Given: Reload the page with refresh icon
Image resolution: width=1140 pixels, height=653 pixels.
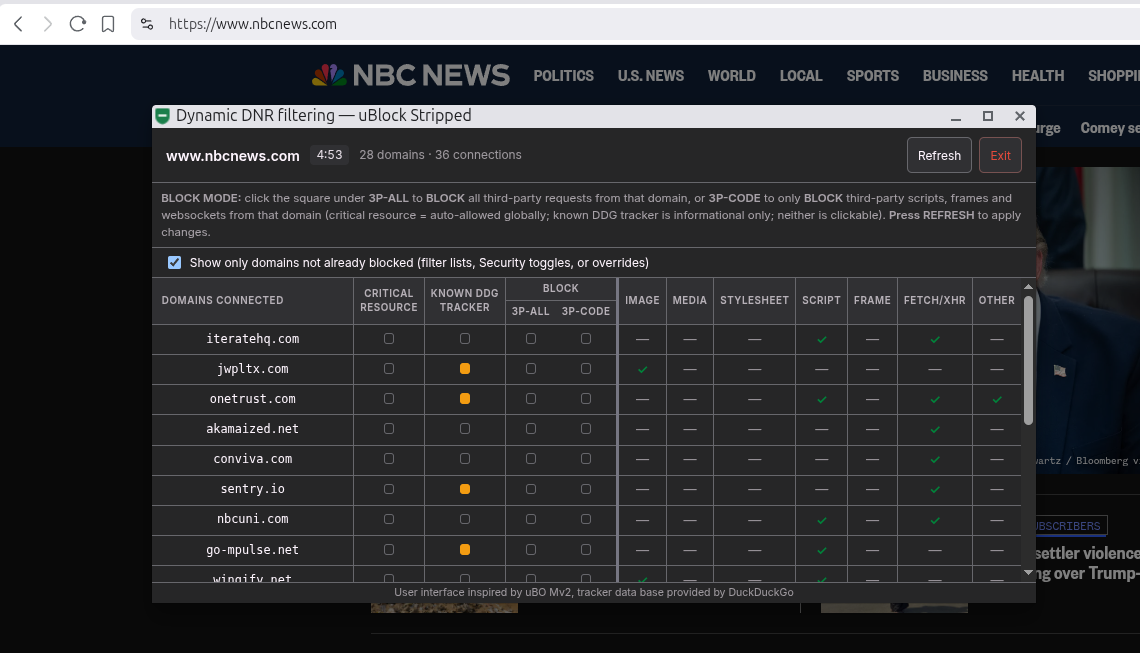Looking at the screenshot, I should (78, 24).
